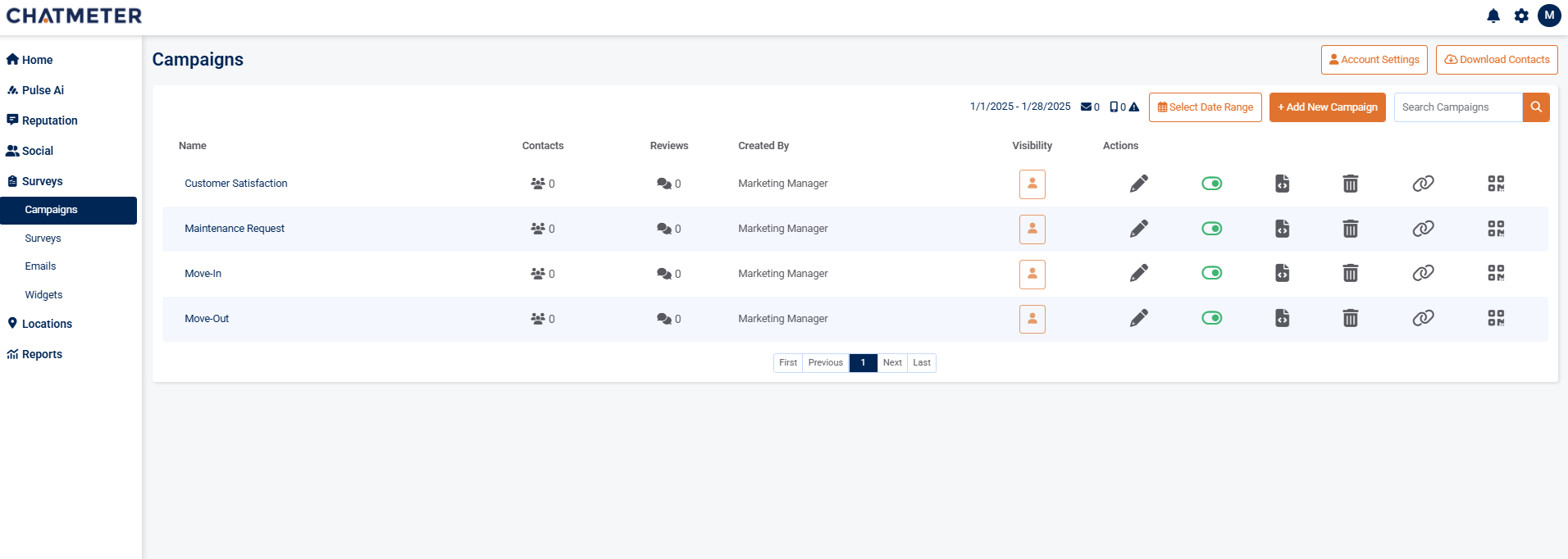Open embed code file for Customer Satisfaction
The height and width of the screenshot is (559, 1568).
point(1282,184)
